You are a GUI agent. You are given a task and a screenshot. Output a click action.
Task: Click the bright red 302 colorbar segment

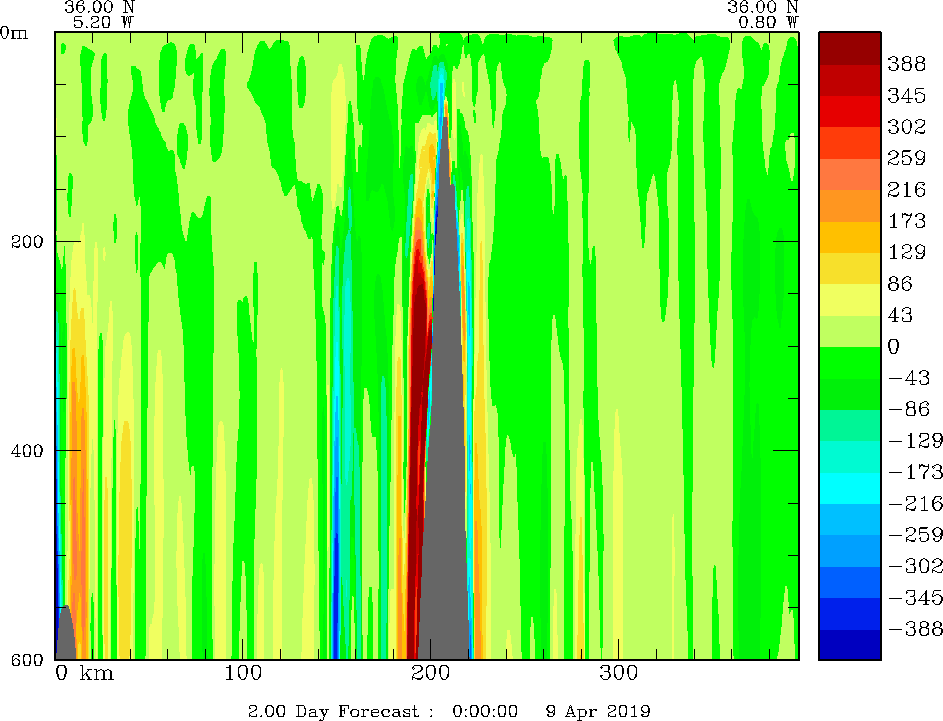click(850, 111)
